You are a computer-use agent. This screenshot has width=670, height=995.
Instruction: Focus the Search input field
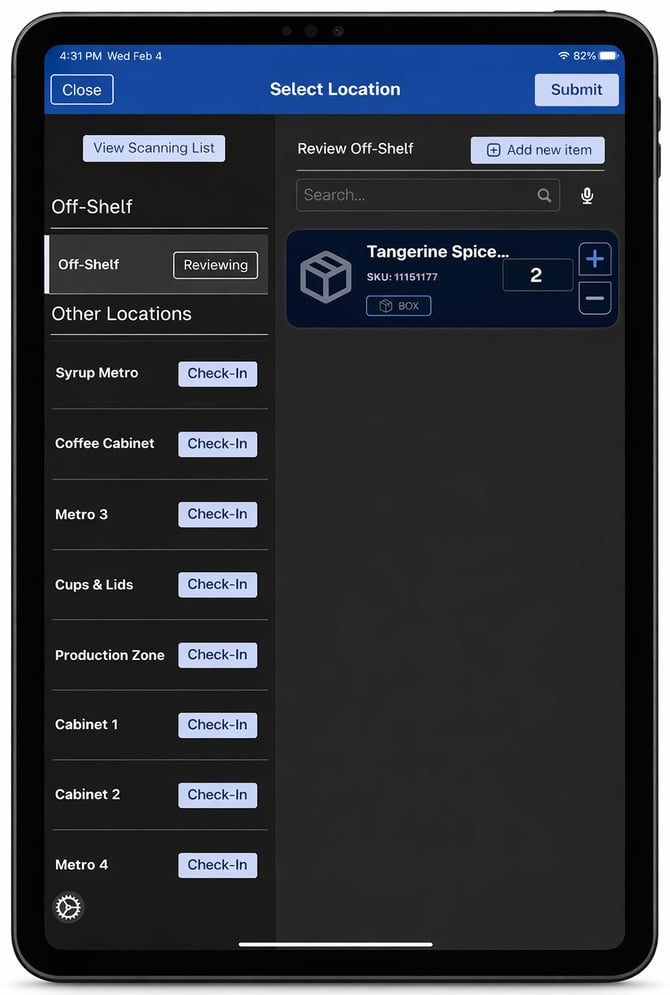(x=428, y=195)
